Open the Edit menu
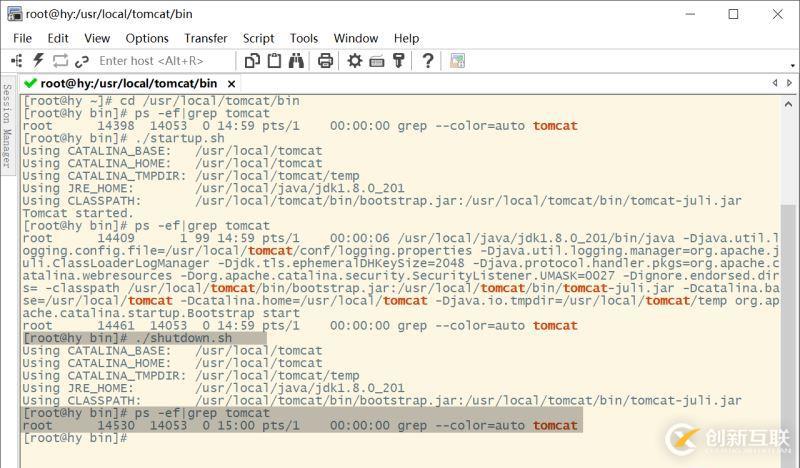Viewport: 800px width, 468px height. (58, 38)
